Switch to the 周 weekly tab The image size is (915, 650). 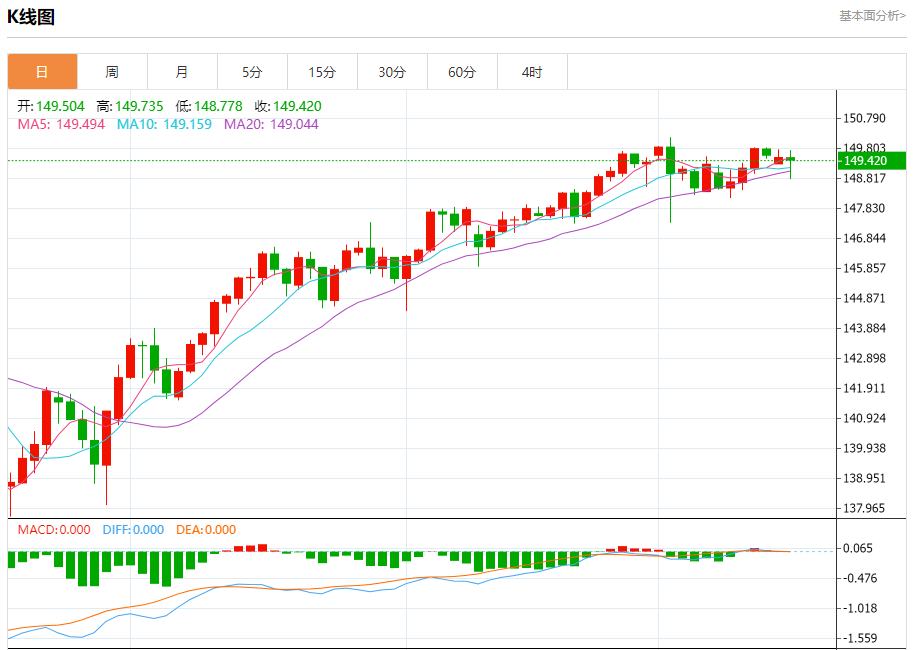[x=112, y=72]
